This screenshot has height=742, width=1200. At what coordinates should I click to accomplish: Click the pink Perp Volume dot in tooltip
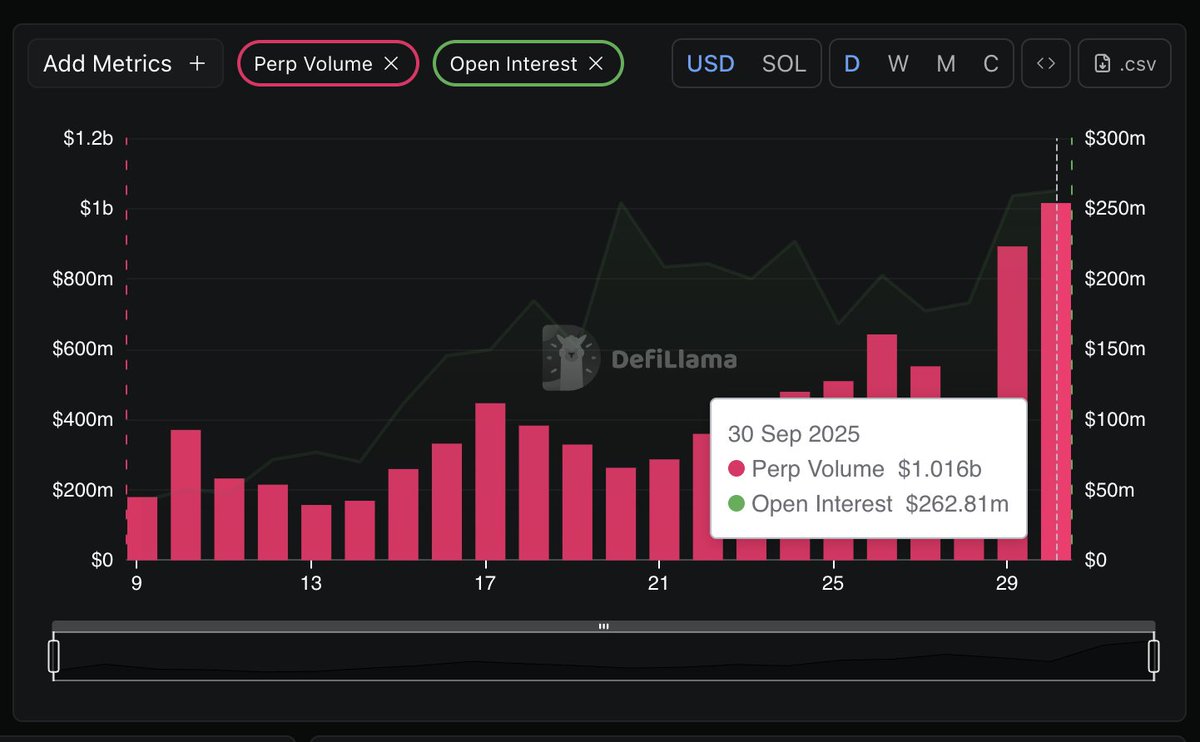pos(737,469)
